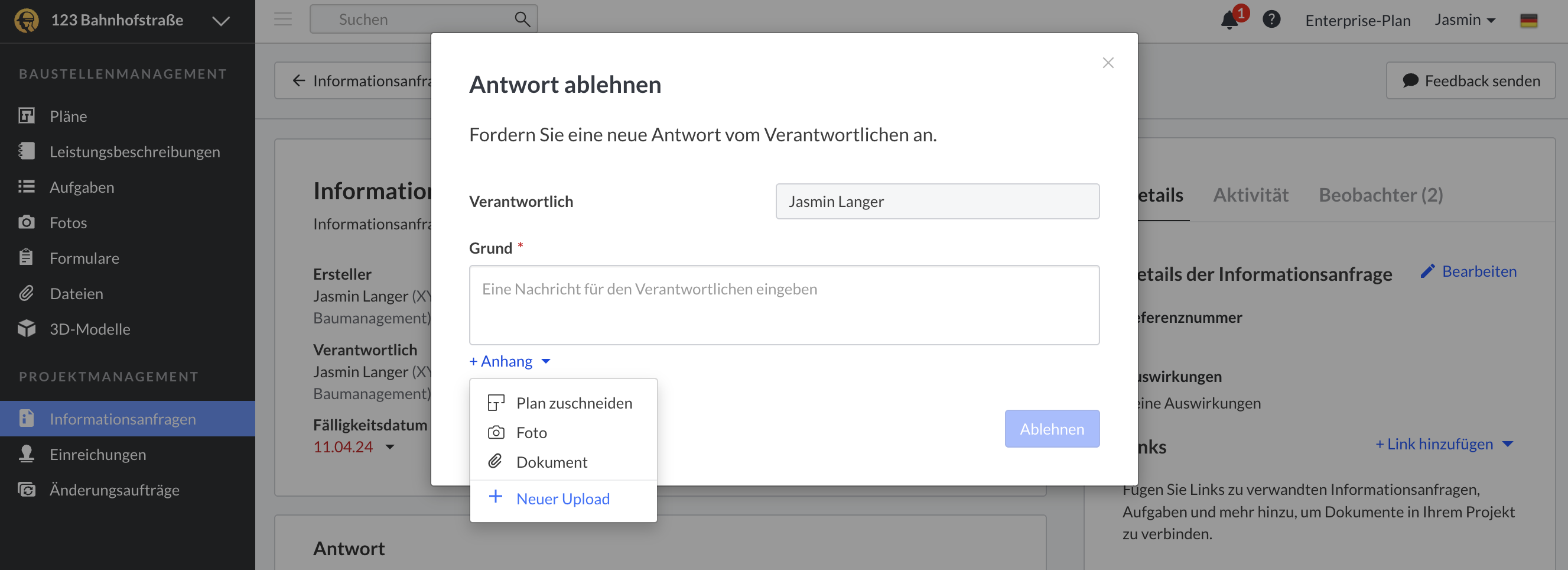Screen dimensions: 1568x570
Task: Open the Pläne sidebar icon
Action: [x=26, y=116]
